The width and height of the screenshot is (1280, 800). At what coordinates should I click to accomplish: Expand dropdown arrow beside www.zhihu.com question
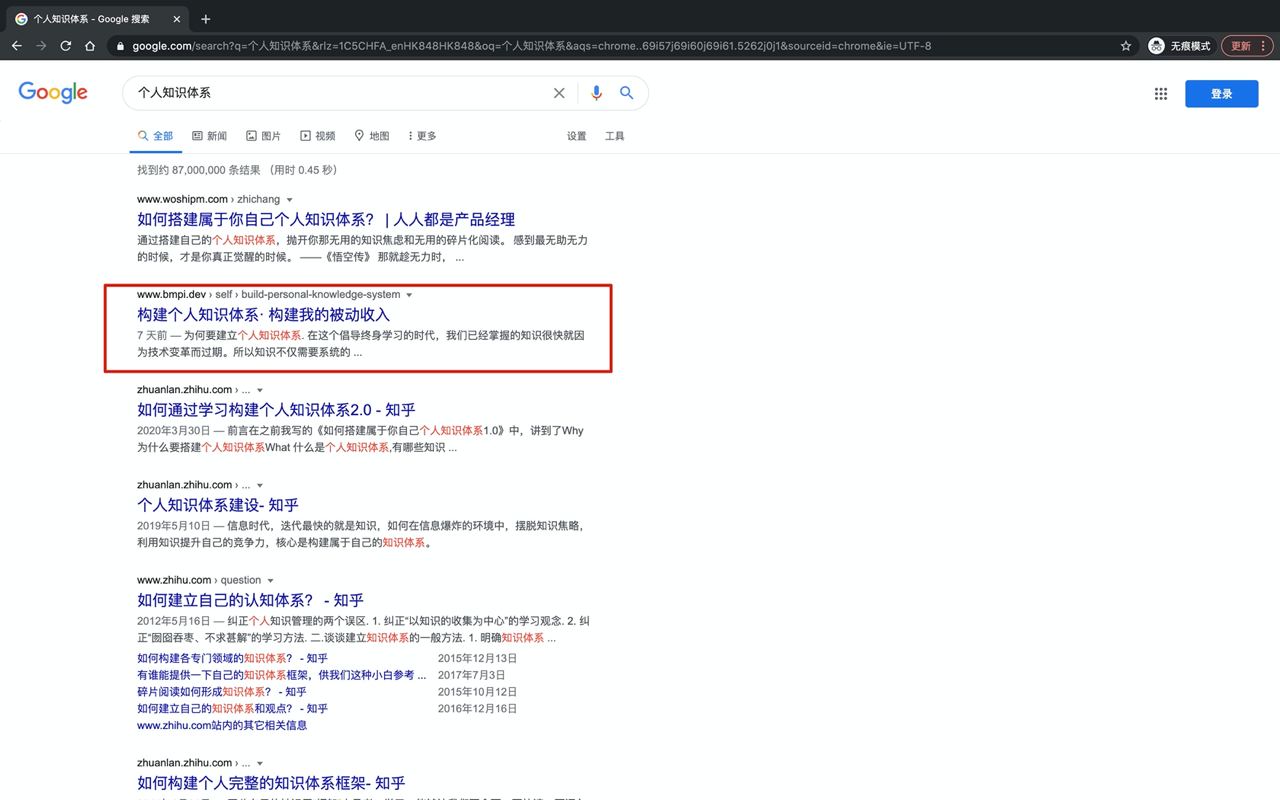click(270, 581)
